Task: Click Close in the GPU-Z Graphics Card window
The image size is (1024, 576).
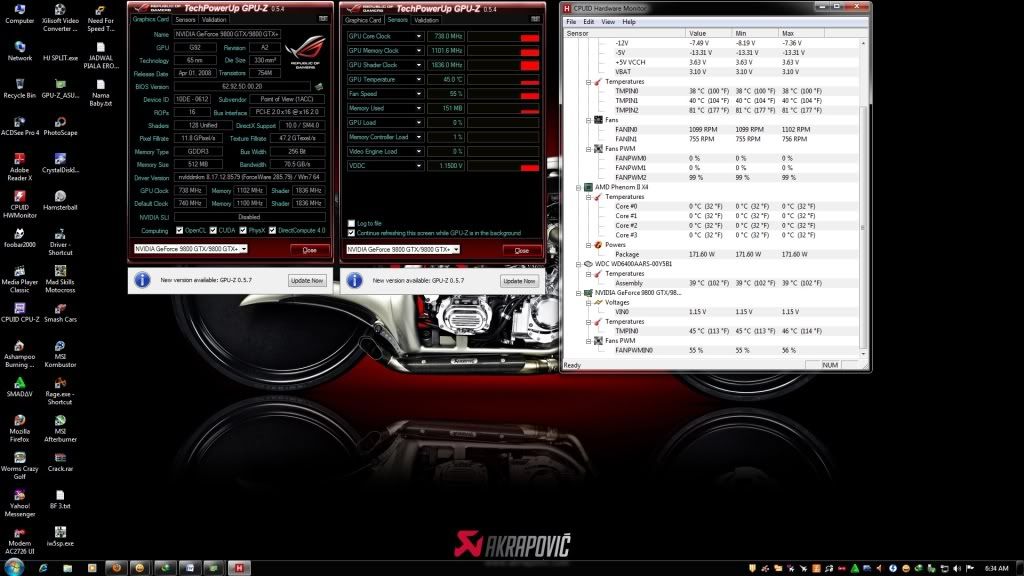Action: coord(310,250)
